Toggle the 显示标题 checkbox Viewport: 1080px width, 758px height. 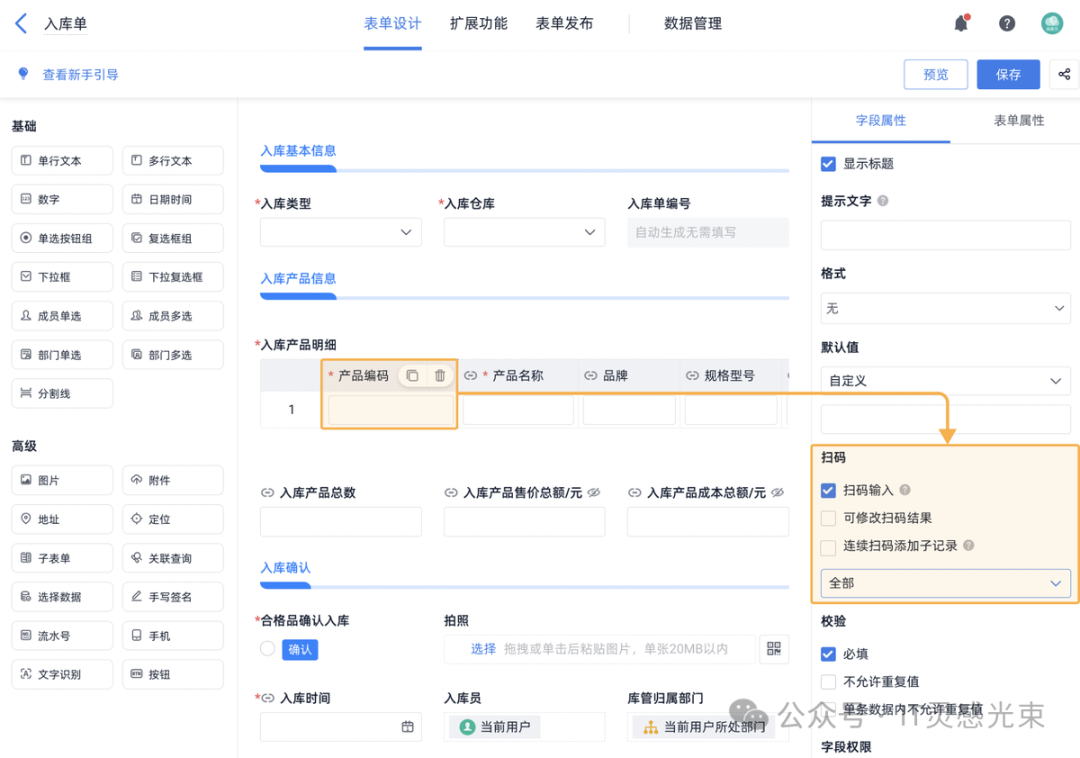pos(828,164)
